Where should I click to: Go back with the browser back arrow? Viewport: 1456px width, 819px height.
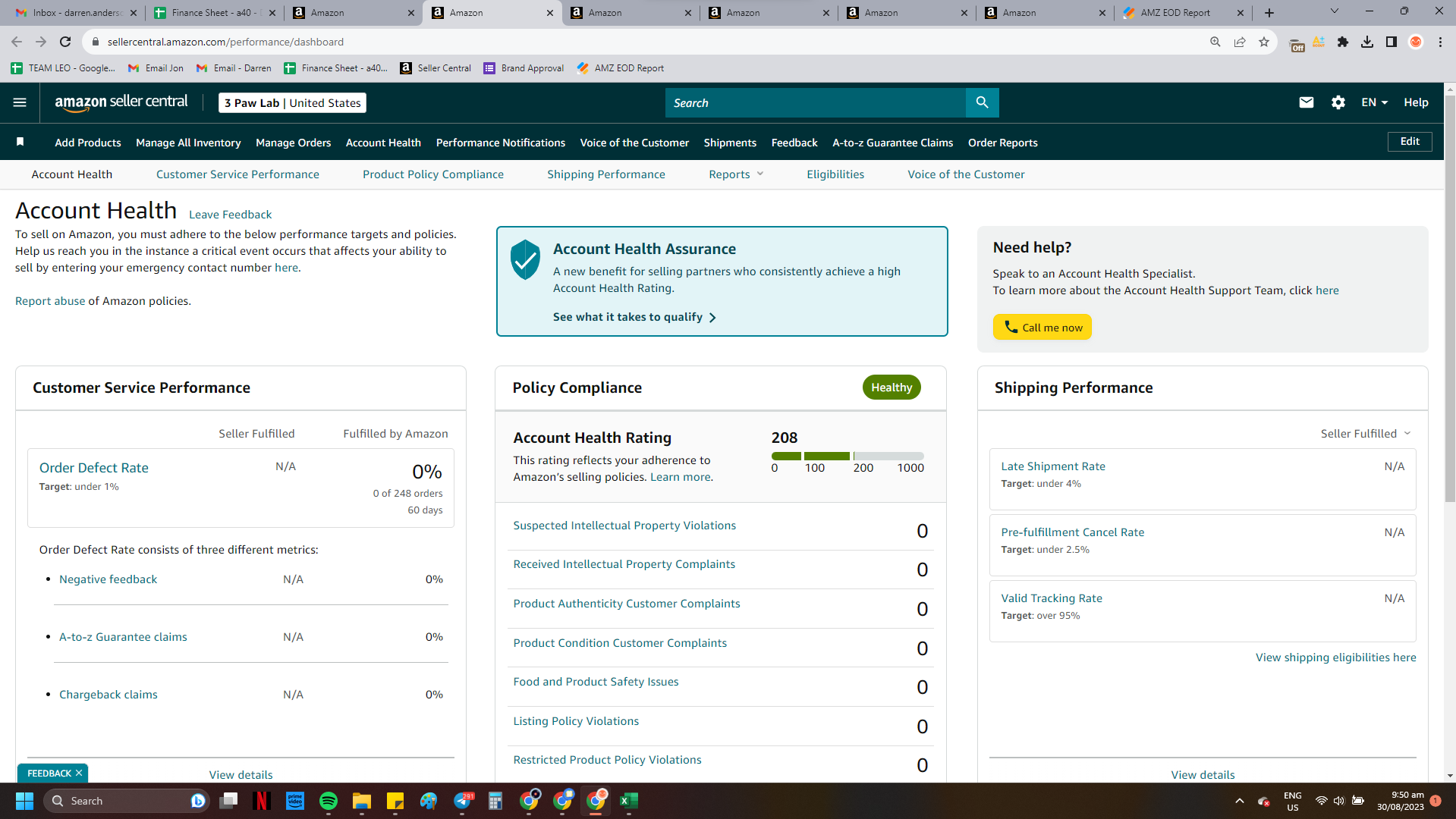click(x=17, y=42)
